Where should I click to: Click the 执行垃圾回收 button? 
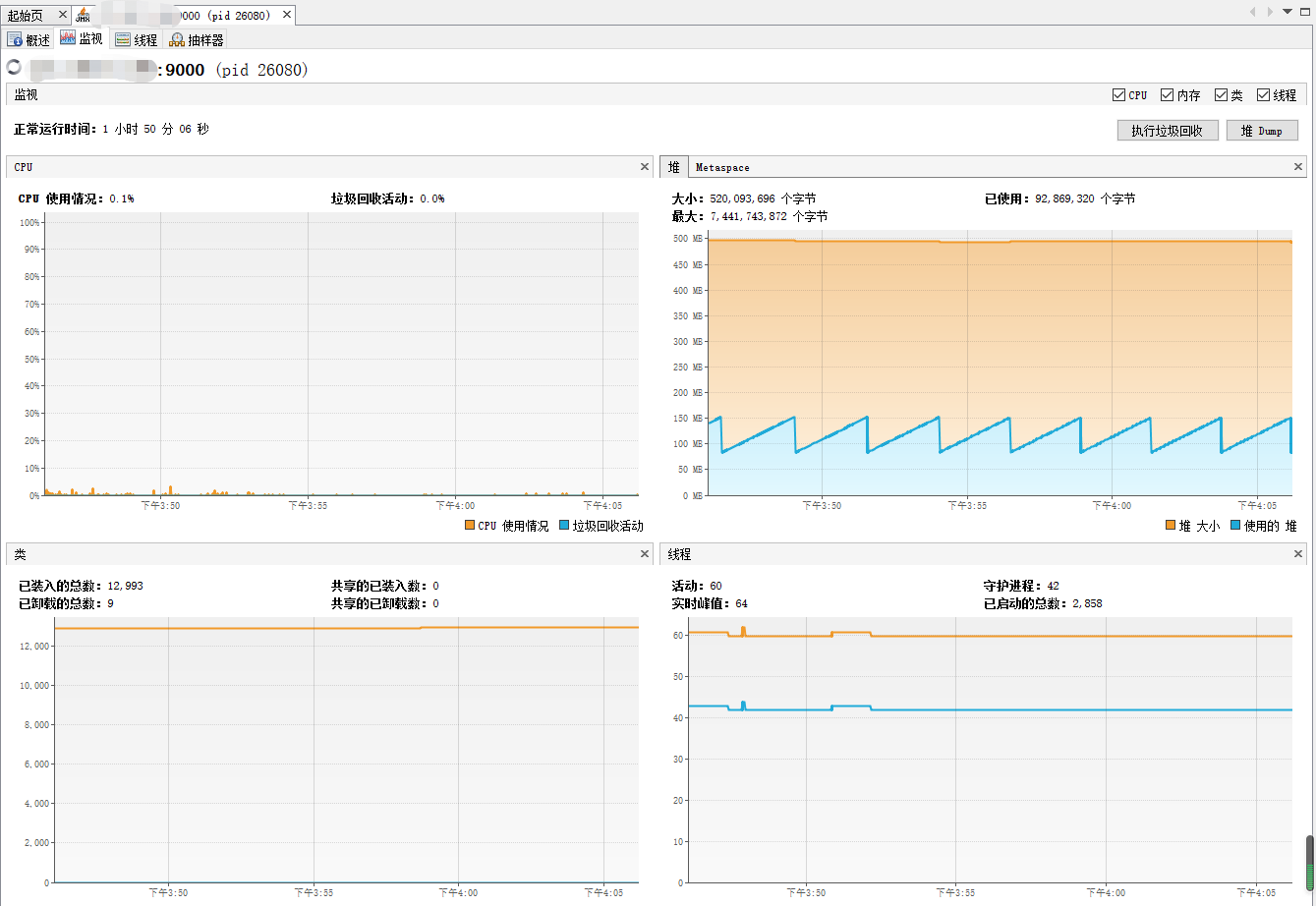[x=1167, y=129]
